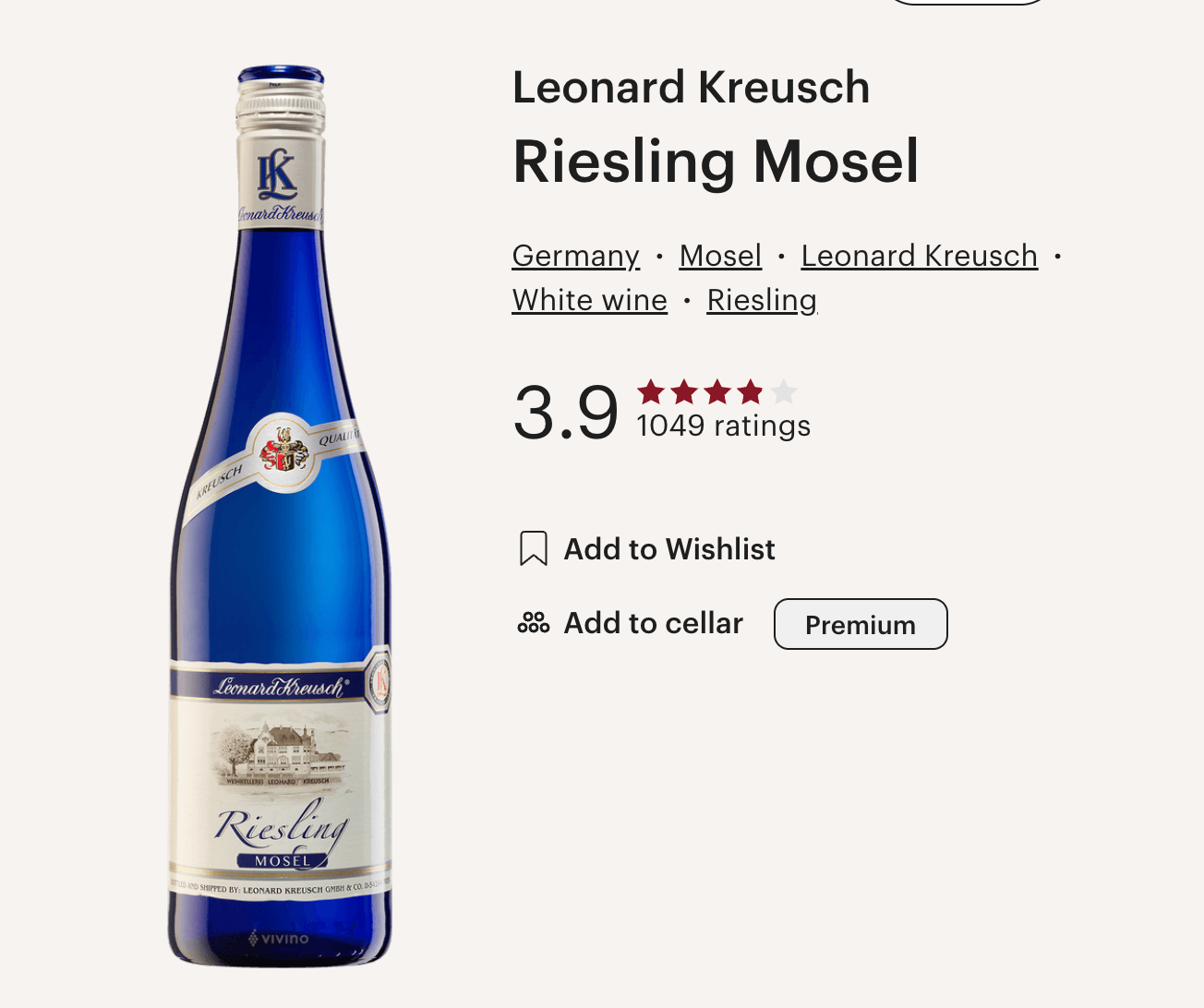Click the blue wine bottle image

coord(280,517)
